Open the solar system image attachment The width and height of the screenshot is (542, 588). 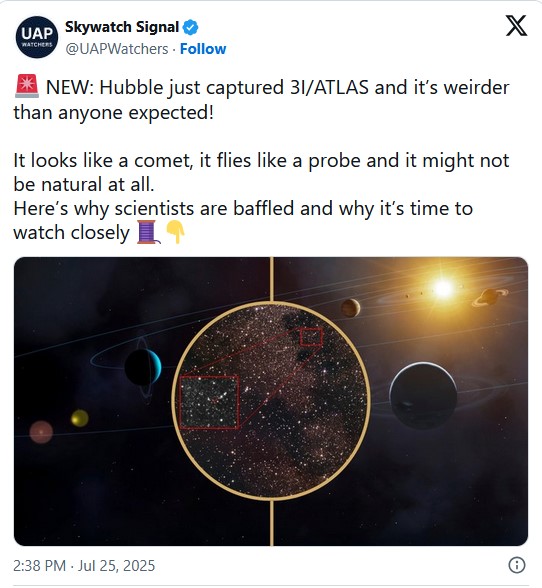point(271,401)
